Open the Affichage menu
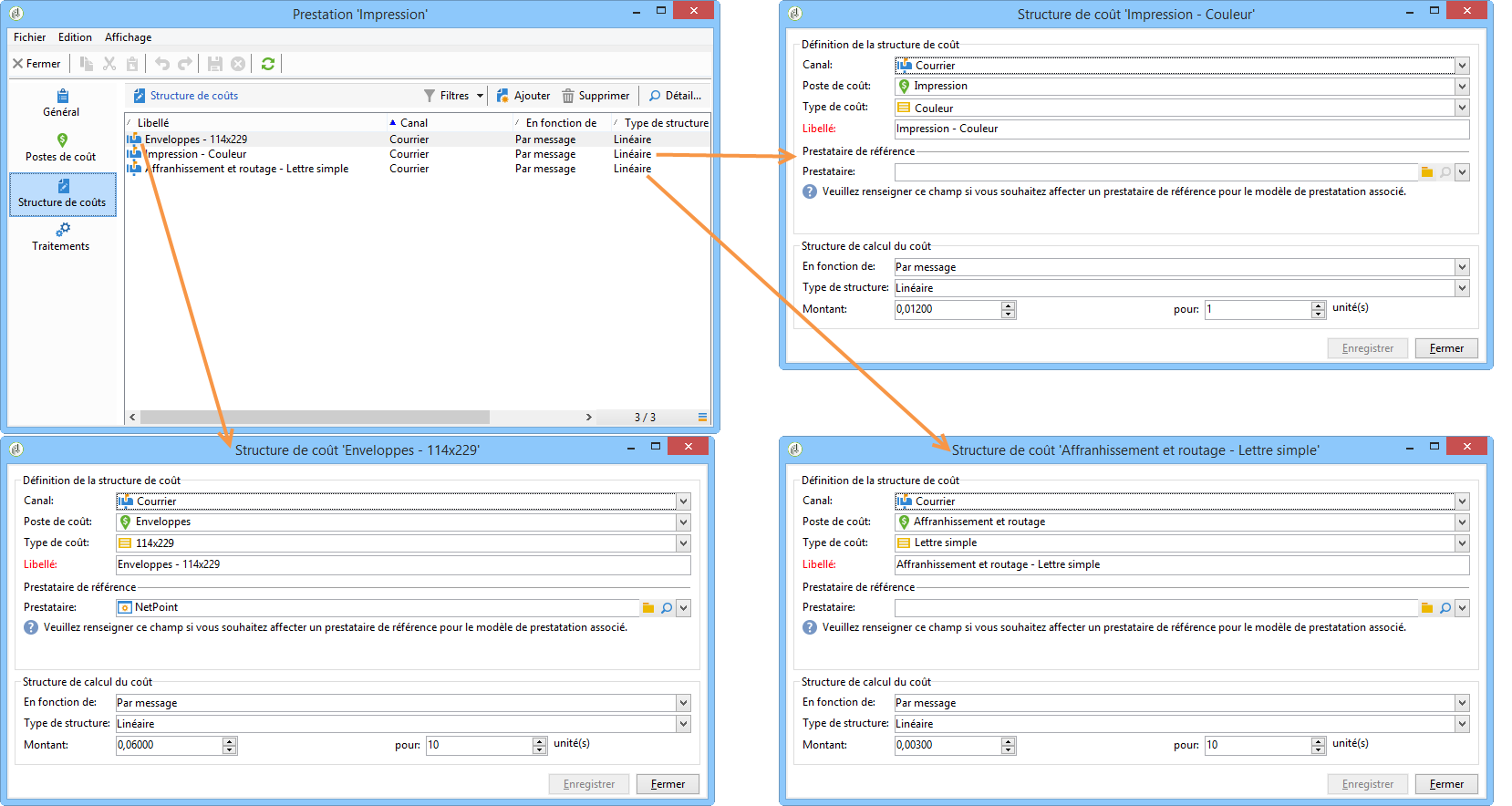 coord(128,37)
